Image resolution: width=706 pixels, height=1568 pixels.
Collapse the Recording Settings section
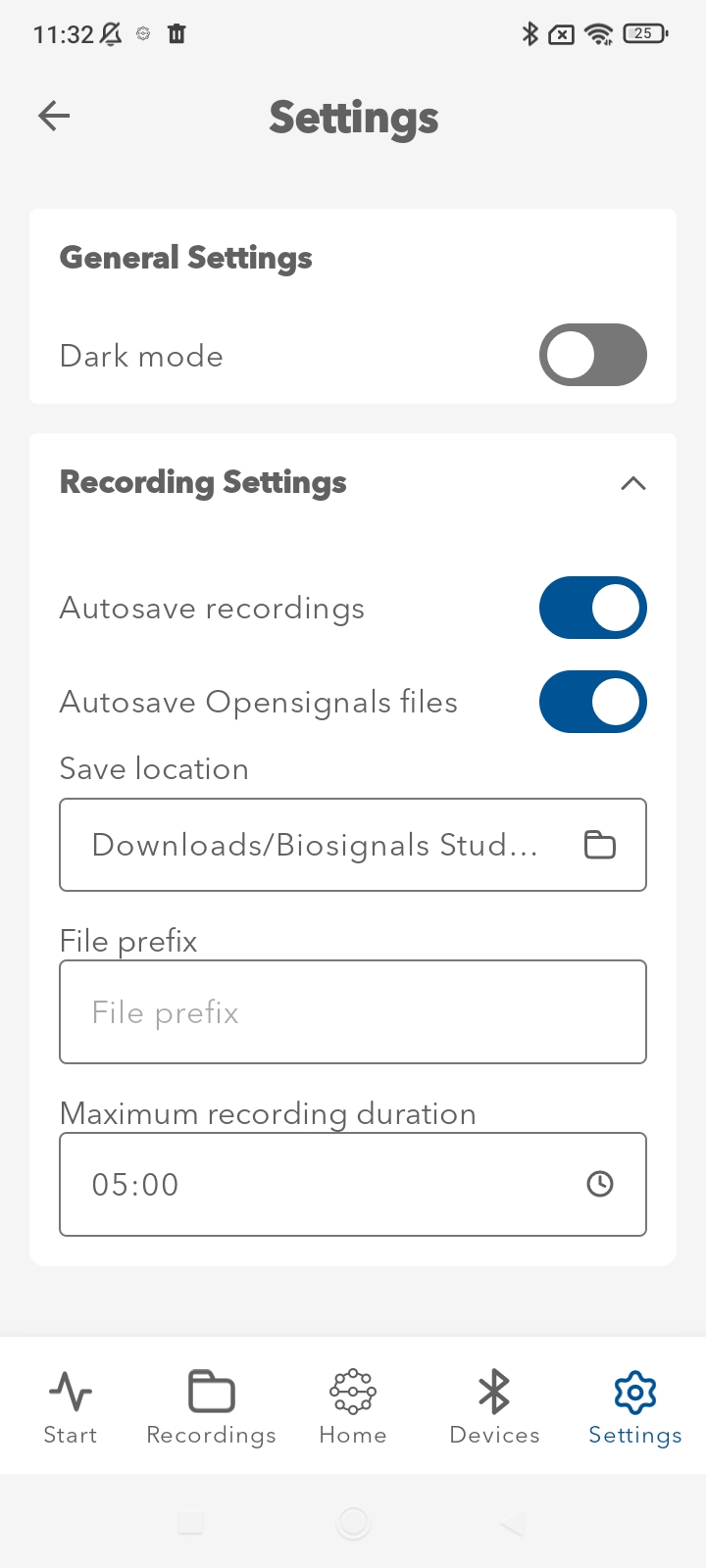632,483
